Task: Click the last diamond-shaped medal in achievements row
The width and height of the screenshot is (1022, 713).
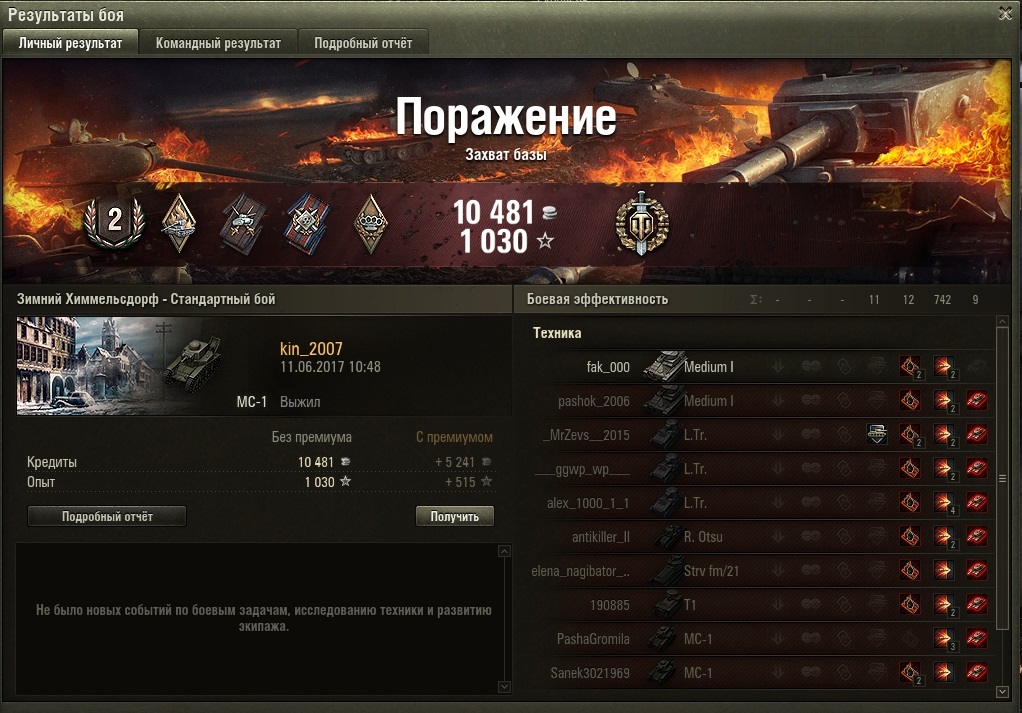Action: [370, 224]
